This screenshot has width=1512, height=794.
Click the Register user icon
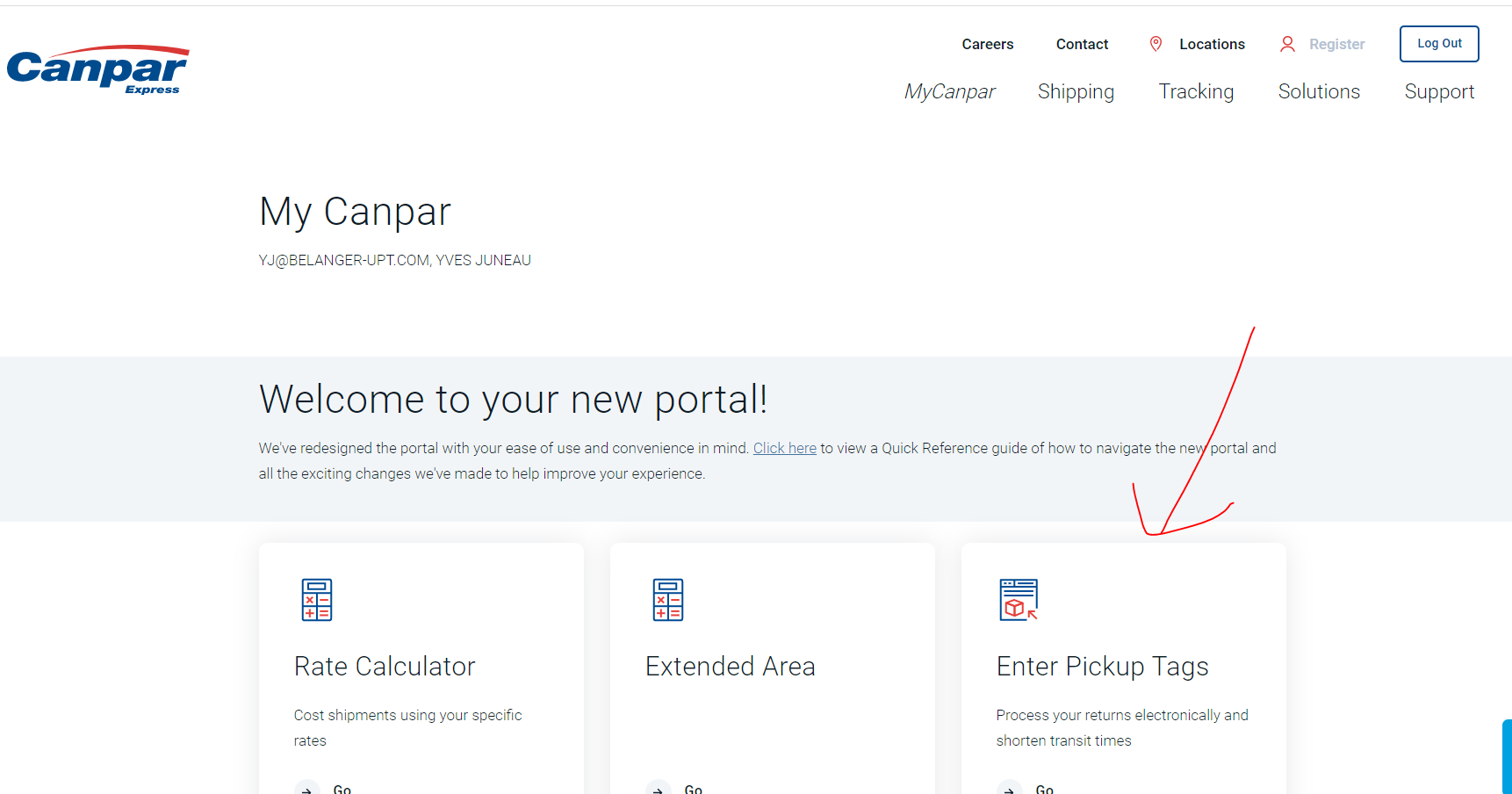pyautogui.click(x=1287, y=44)
